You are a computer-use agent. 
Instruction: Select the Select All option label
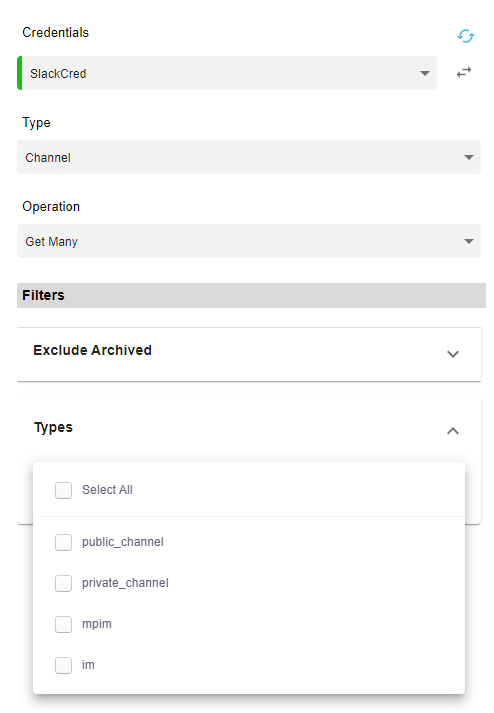click(107, 490)
